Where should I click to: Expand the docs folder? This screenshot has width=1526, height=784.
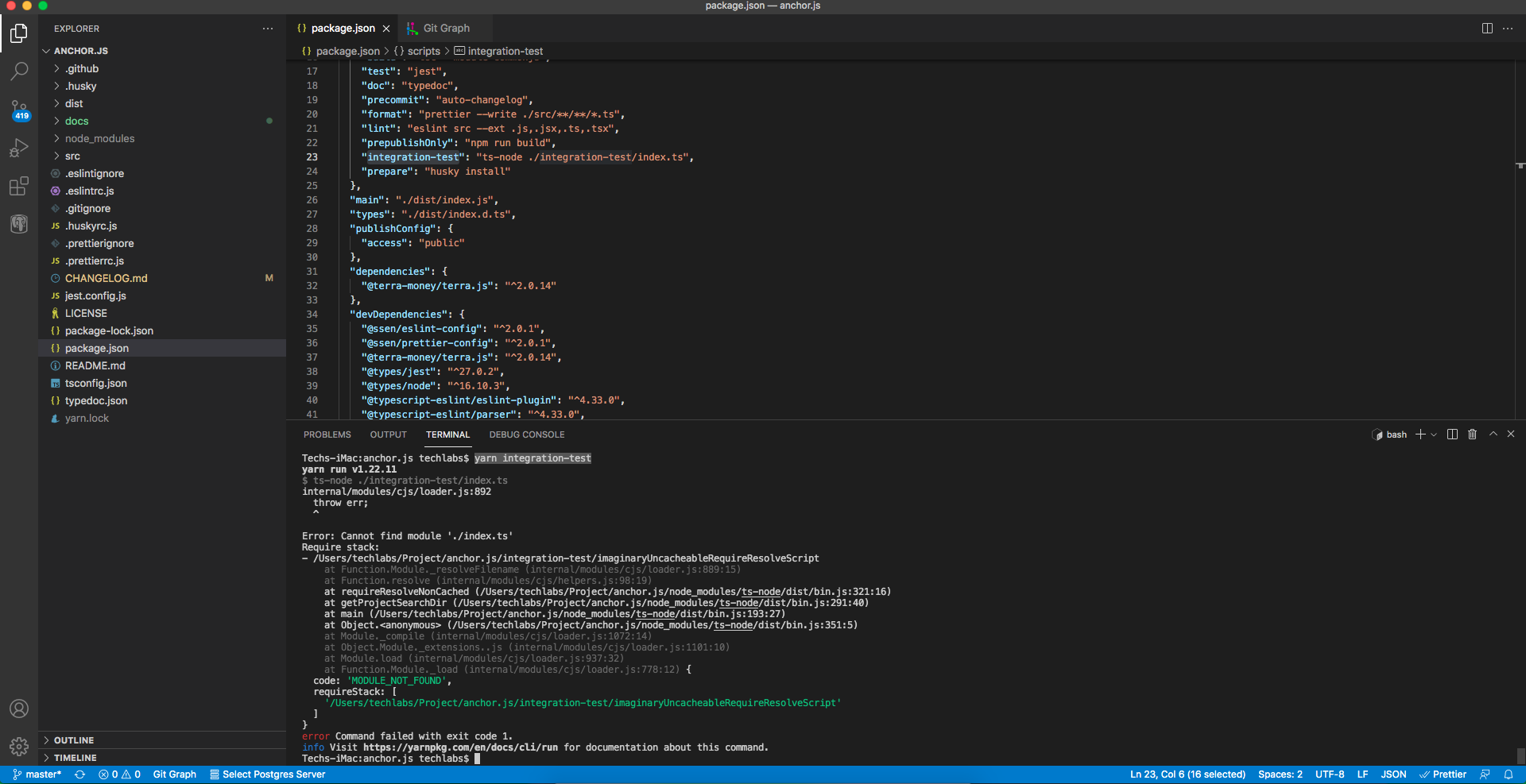162,122
